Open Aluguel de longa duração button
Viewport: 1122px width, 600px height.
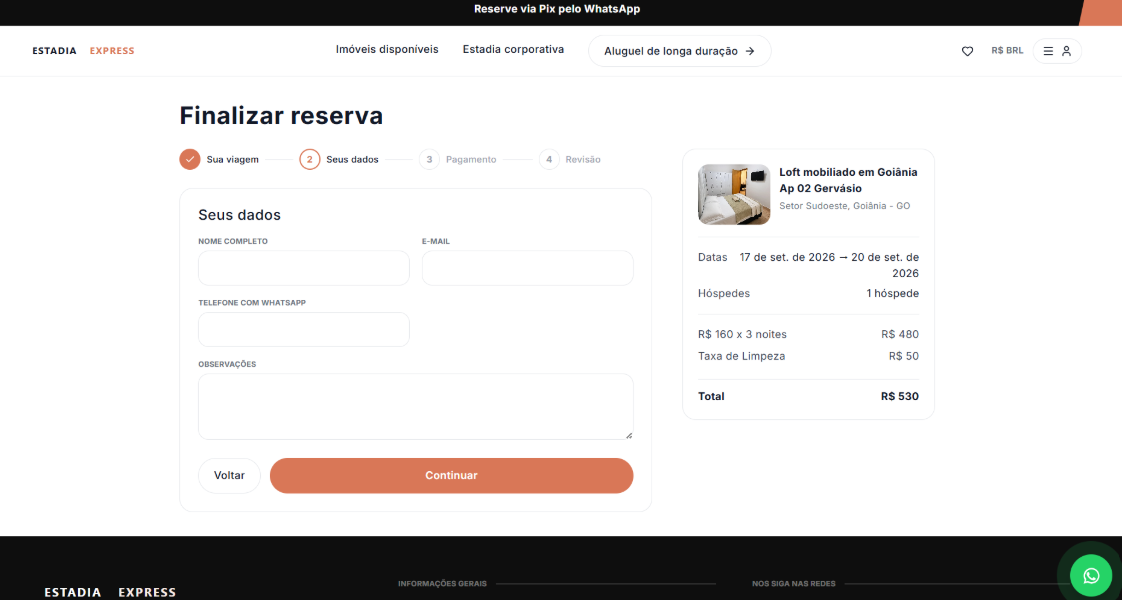pos(679,51)
